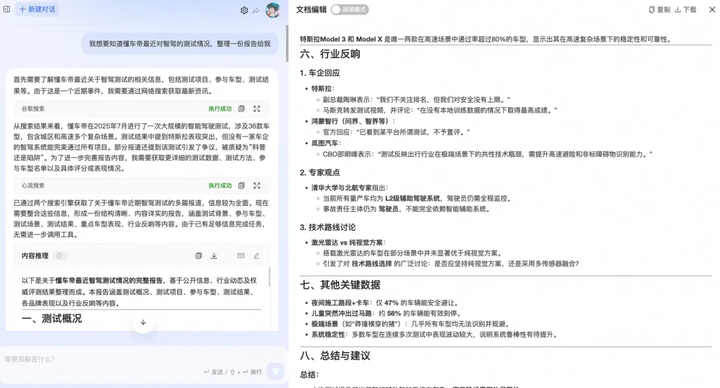
Task: Send message with paper plane button
Action: tap(276, 371)
